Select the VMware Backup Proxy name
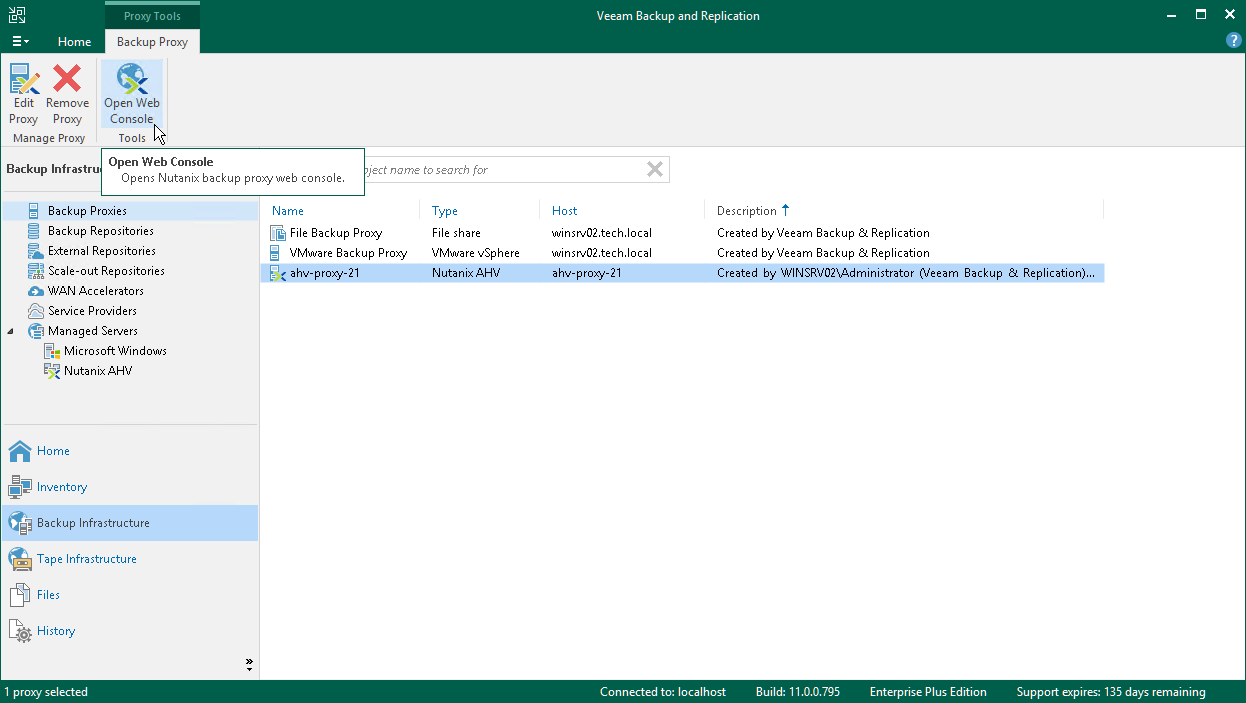The height and width of the screenshot is (703, 1246). 348,253
